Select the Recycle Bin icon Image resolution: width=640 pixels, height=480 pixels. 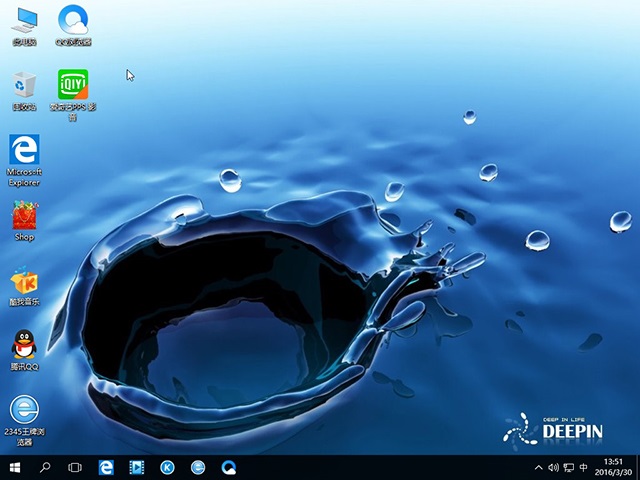point(24,84)
